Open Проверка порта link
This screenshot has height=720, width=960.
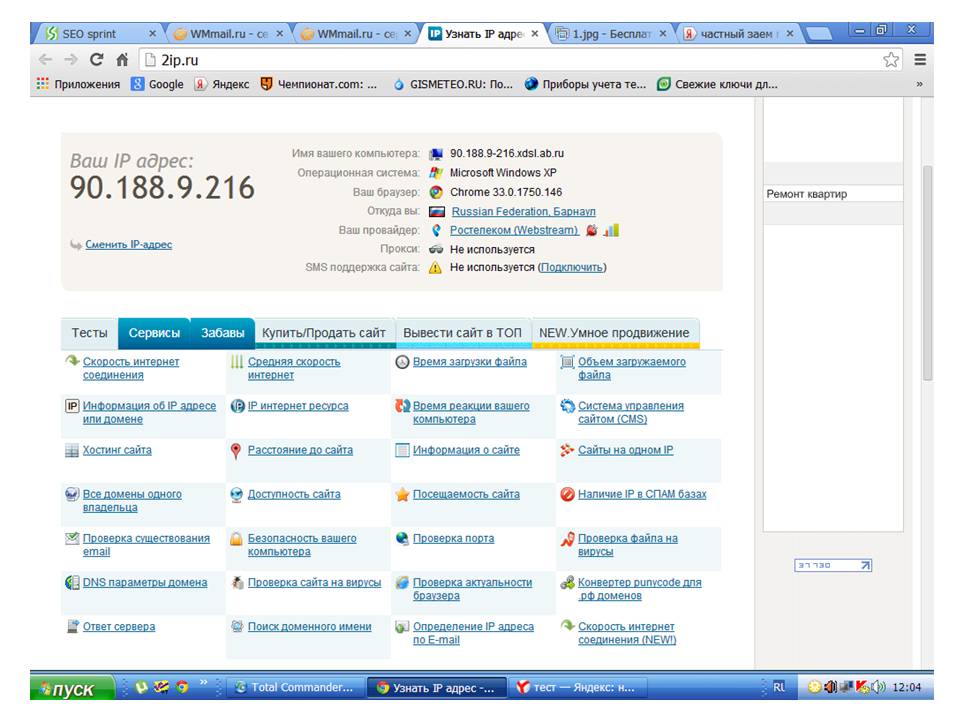[453, 538]
